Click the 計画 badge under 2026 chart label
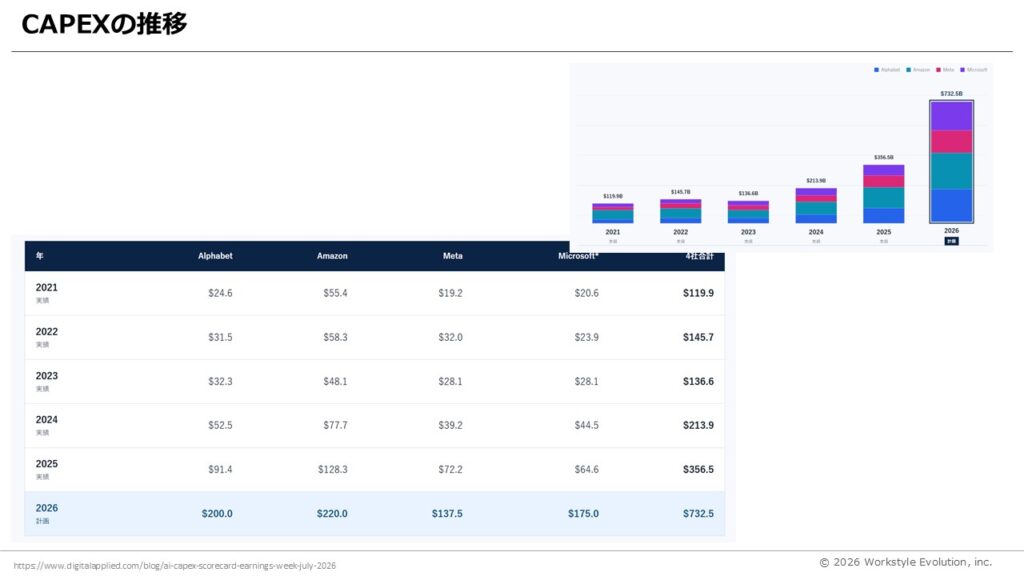 tap(952, 241)
